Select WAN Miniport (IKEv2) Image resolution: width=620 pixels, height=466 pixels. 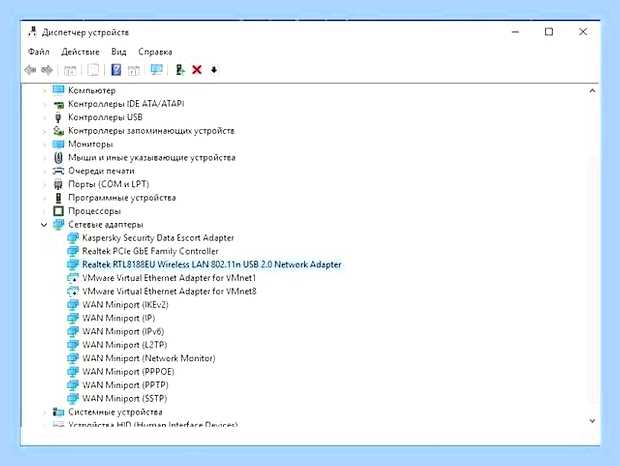coord(125,305)
